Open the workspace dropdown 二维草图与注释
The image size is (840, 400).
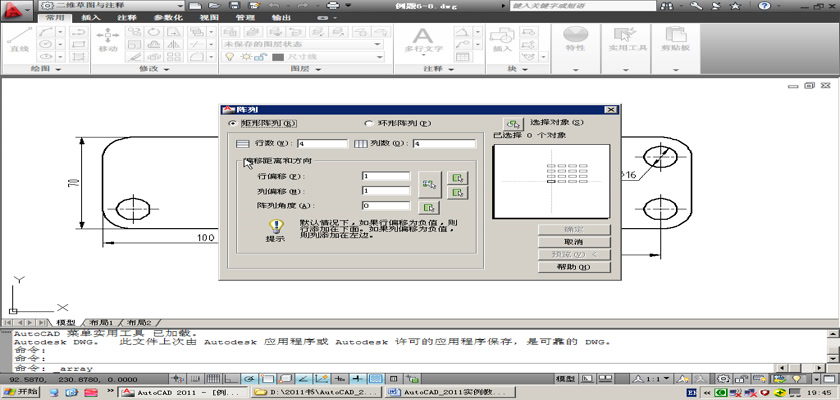(108, 5)
